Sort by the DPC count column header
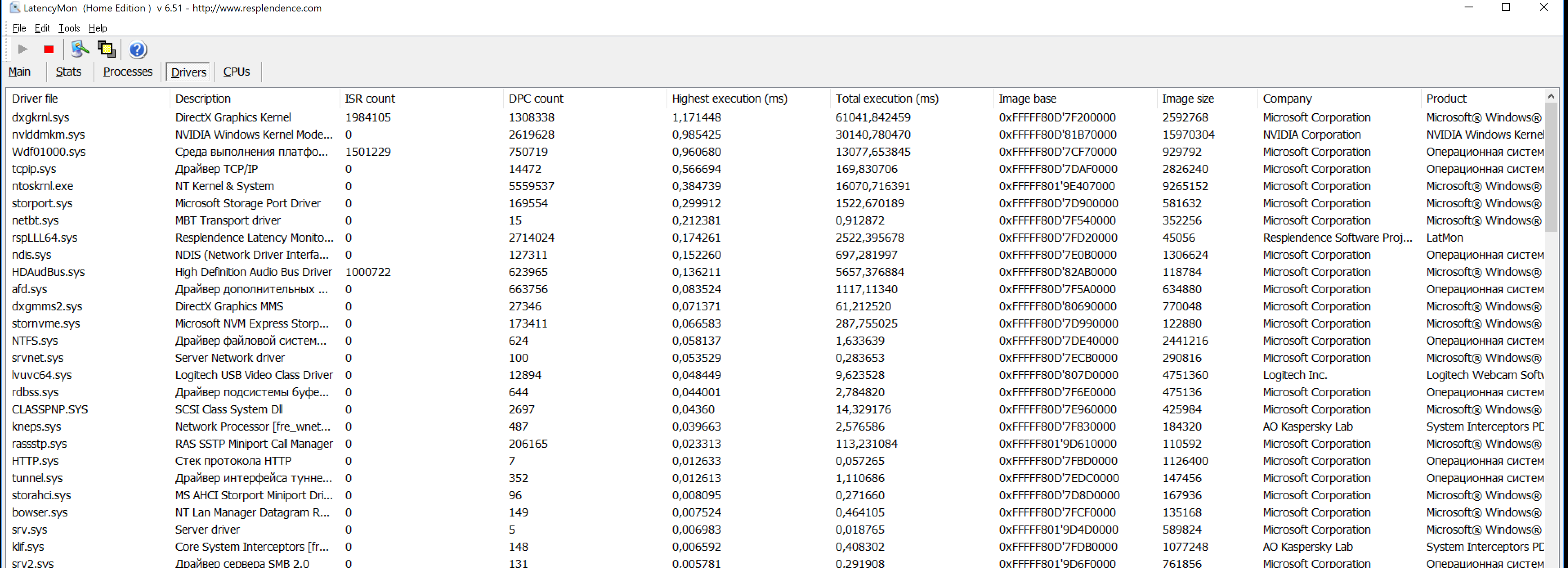Image resolution: width=1568 pixels, height=568 pixels. [x=536, y=99]
